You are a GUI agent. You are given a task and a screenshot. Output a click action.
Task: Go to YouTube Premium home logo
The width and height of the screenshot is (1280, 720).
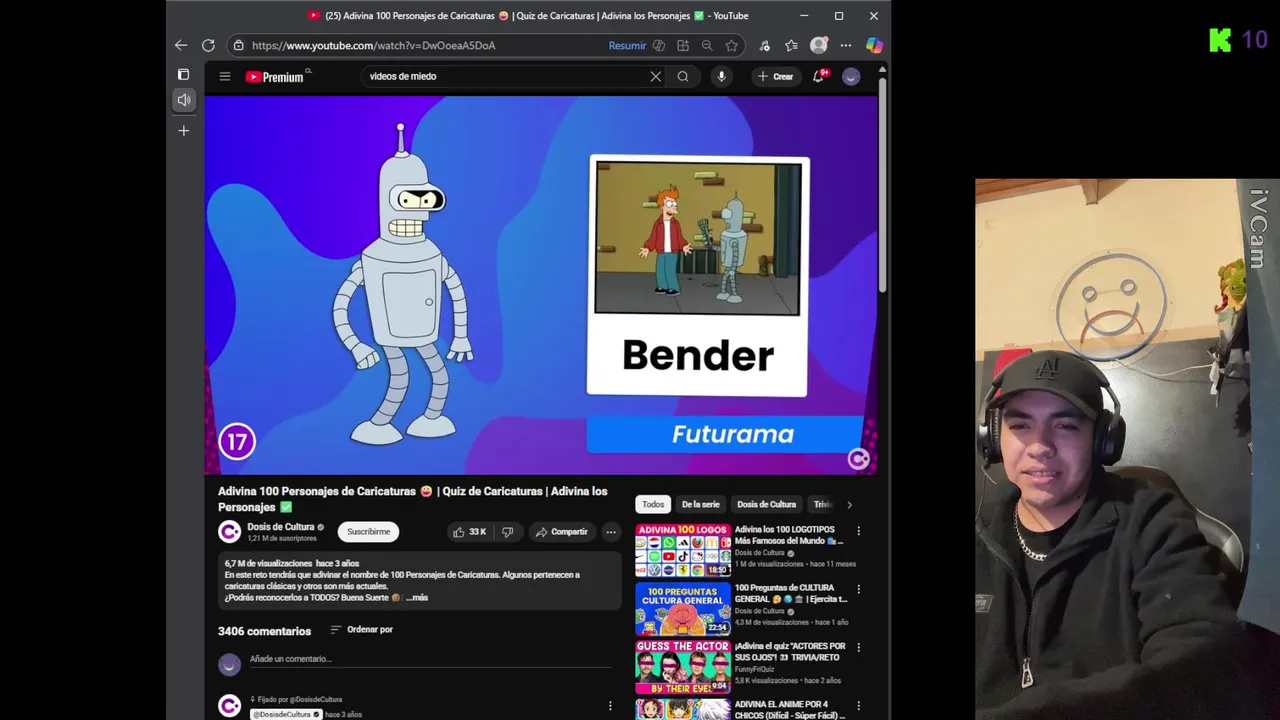276,76
